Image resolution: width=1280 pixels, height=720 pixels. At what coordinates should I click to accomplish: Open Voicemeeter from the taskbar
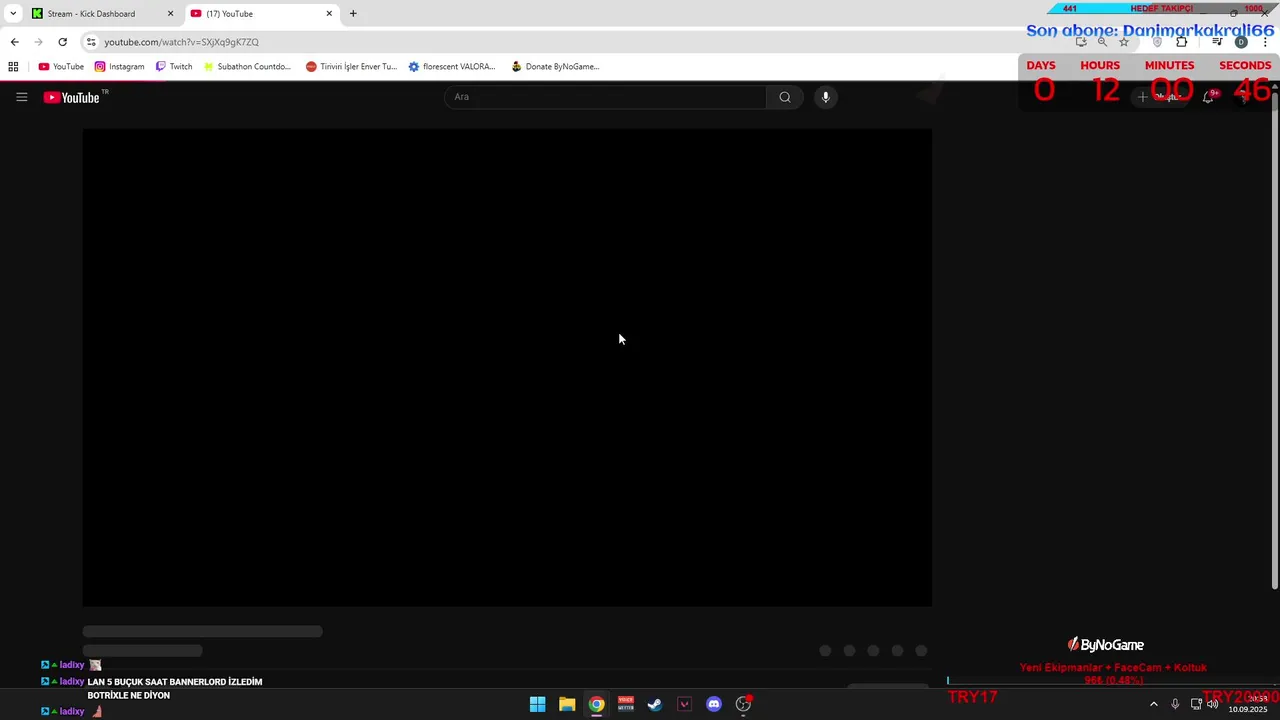click(626, 704)
